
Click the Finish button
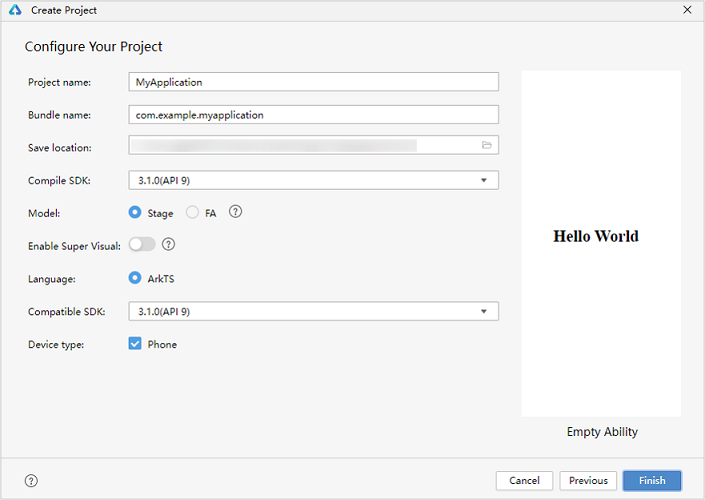coord(652,481)
